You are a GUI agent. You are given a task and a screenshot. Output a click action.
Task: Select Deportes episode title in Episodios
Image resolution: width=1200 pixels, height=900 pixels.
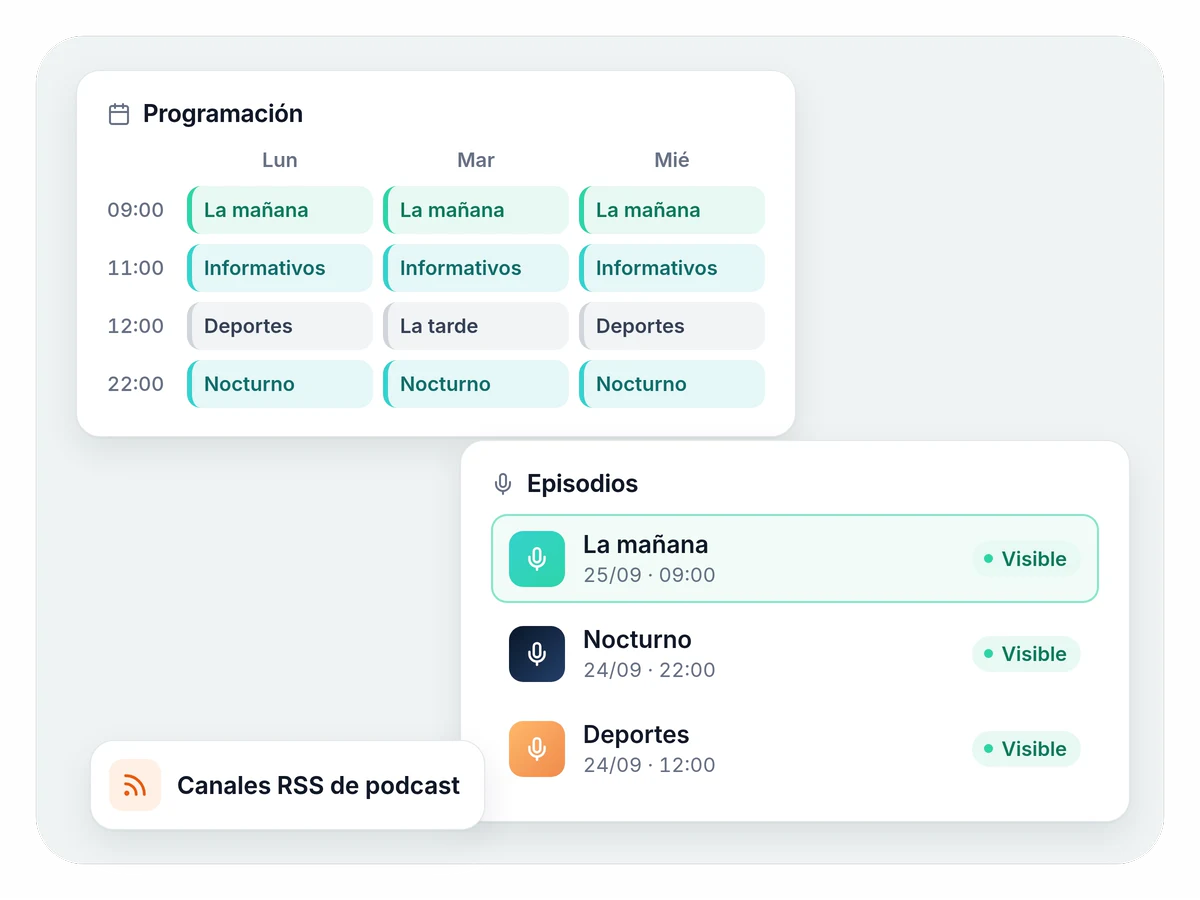click(x=636, y=735)
